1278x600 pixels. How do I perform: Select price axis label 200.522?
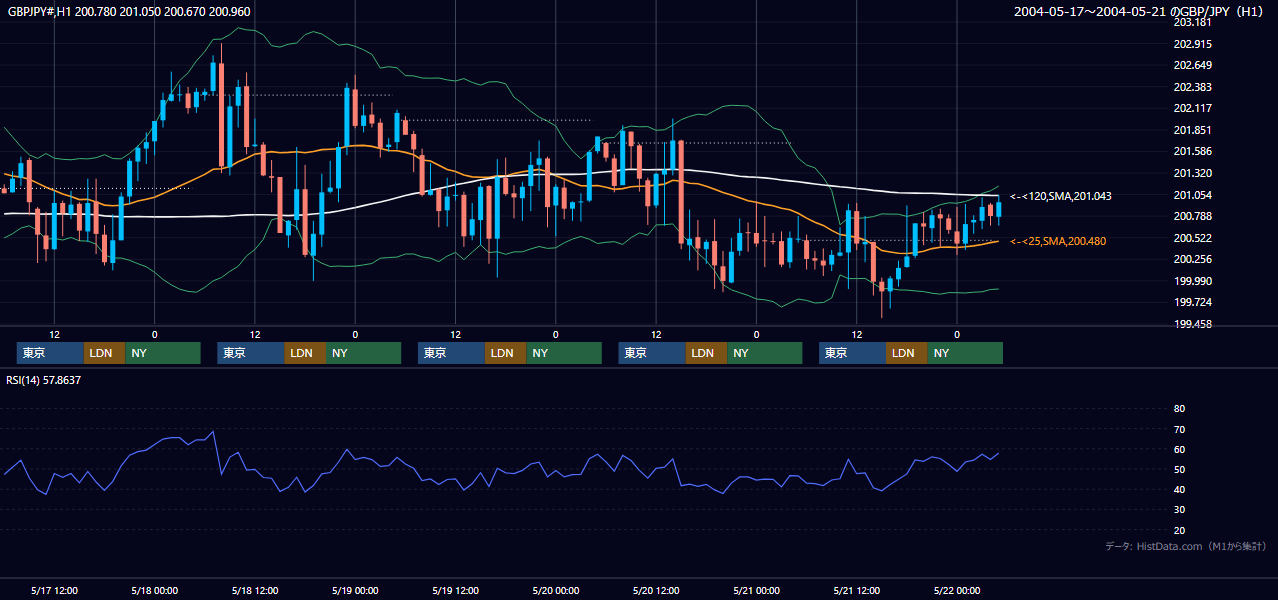point(1192,238)
